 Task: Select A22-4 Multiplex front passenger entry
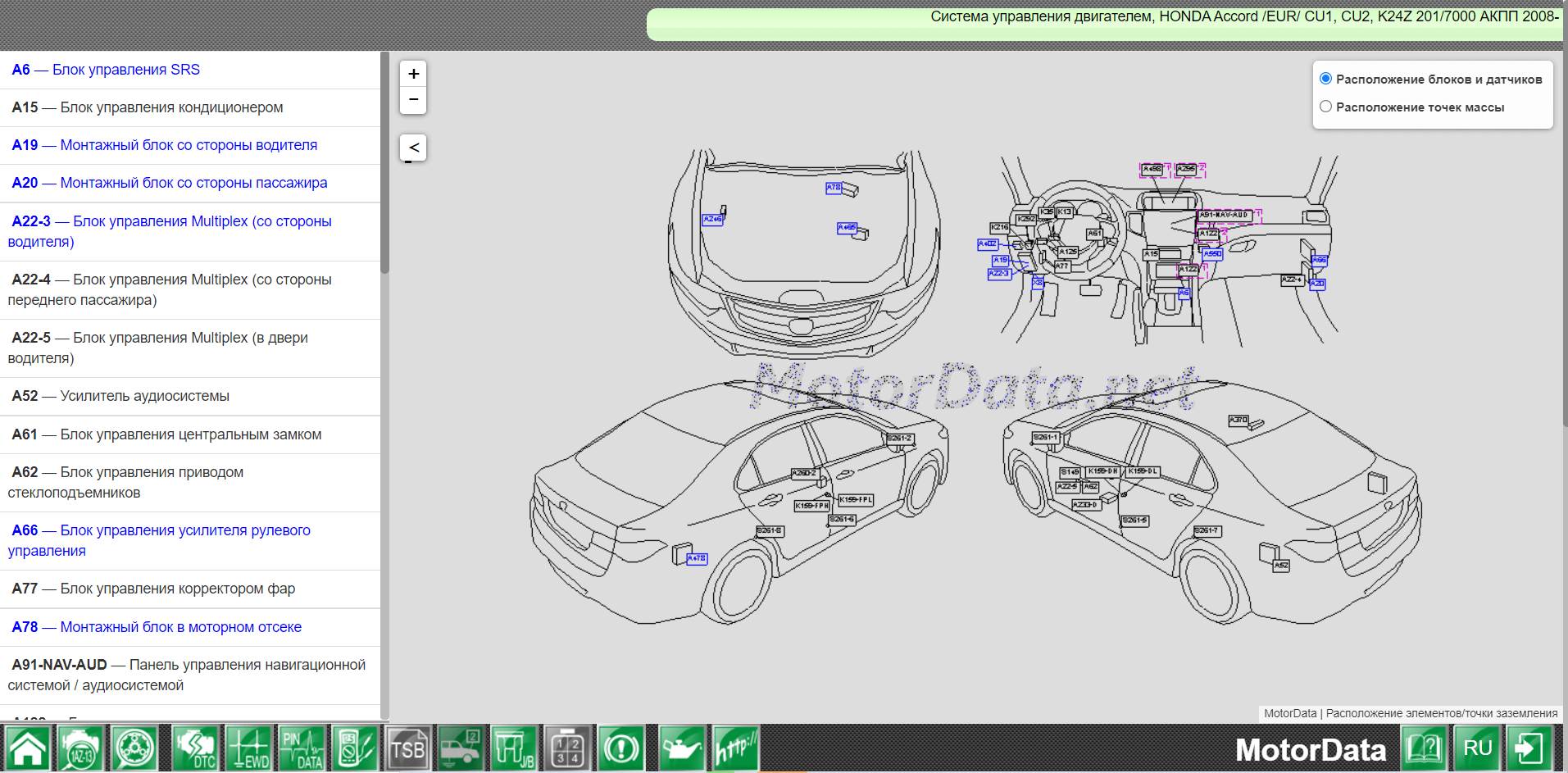coord(190,289)
